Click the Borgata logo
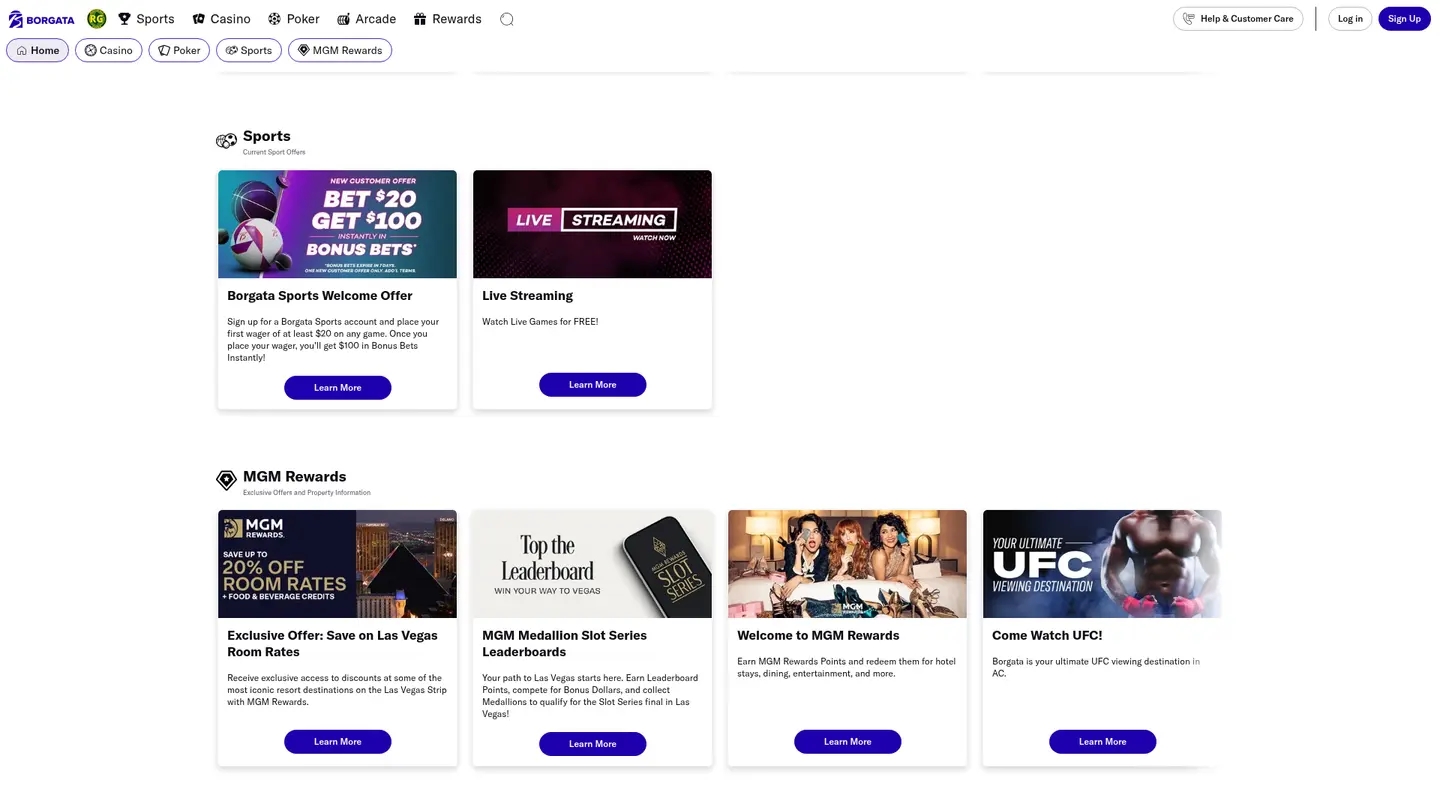Screen dimensions: 1440x810 point(41,19)
